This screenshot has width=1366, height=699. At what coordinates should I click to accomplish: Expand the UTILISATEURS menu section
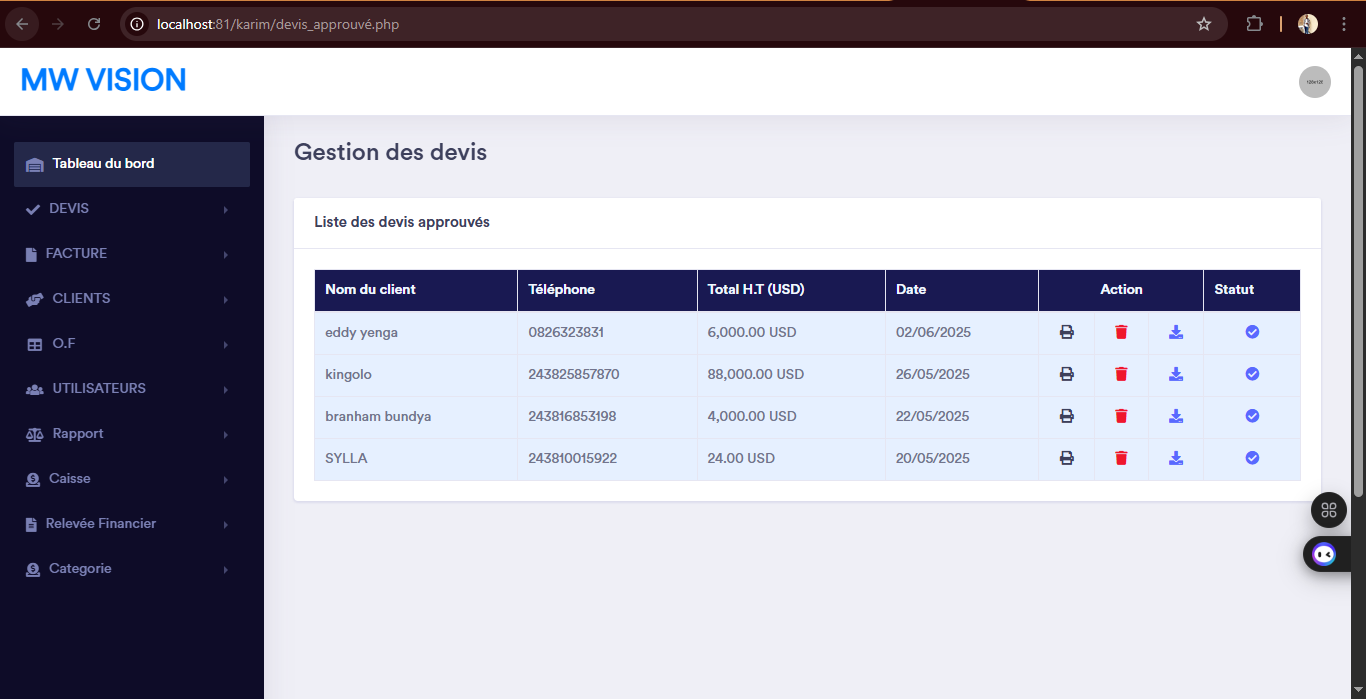pyautogui.click(x=99, y=389)
